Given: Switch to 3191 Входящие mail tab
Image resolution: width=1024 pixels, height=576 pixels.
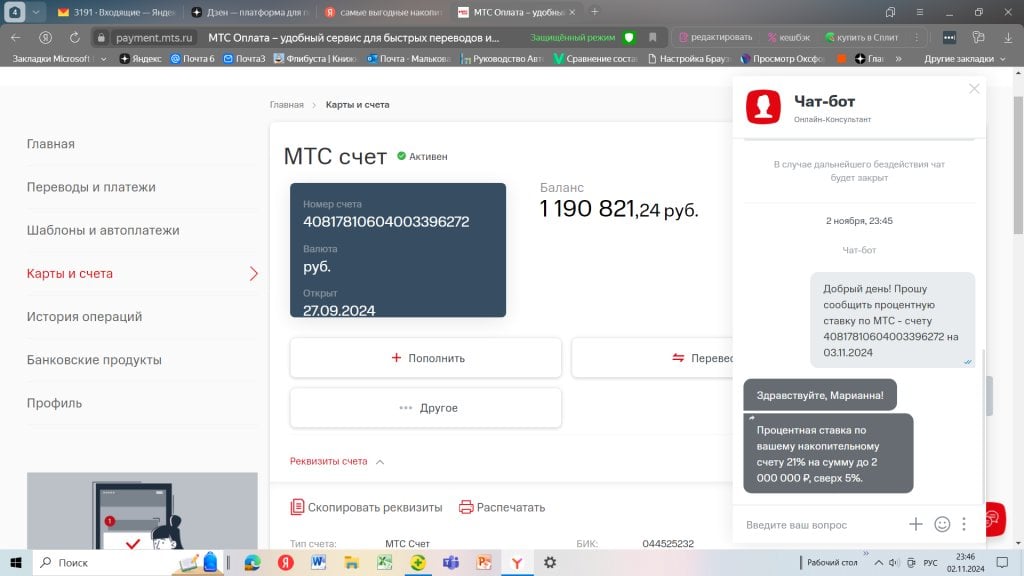Looking at the screenshot, I should click(x=116, y=12).
